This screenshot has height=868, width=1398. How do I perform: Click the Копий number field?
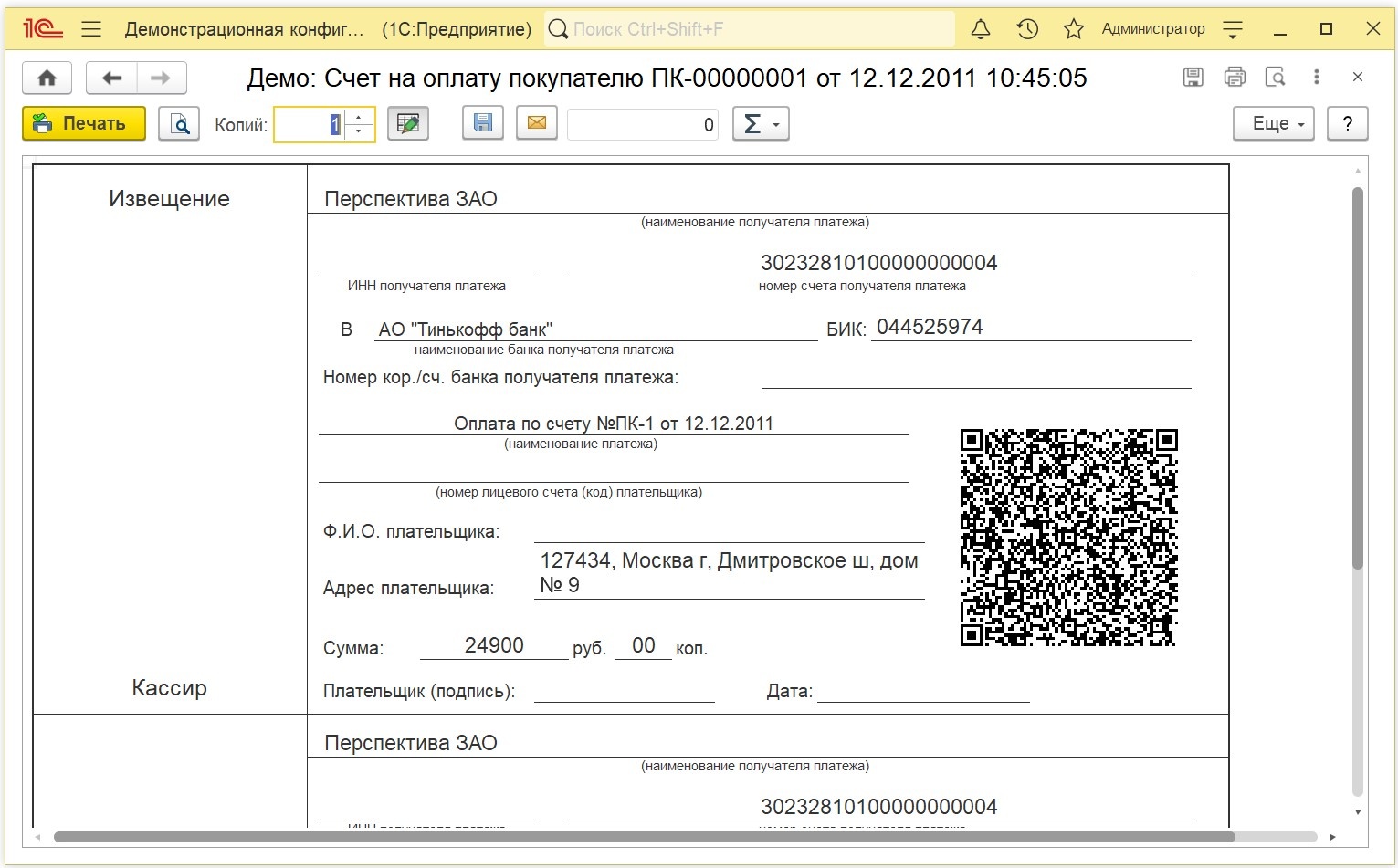tap(310, 124)
